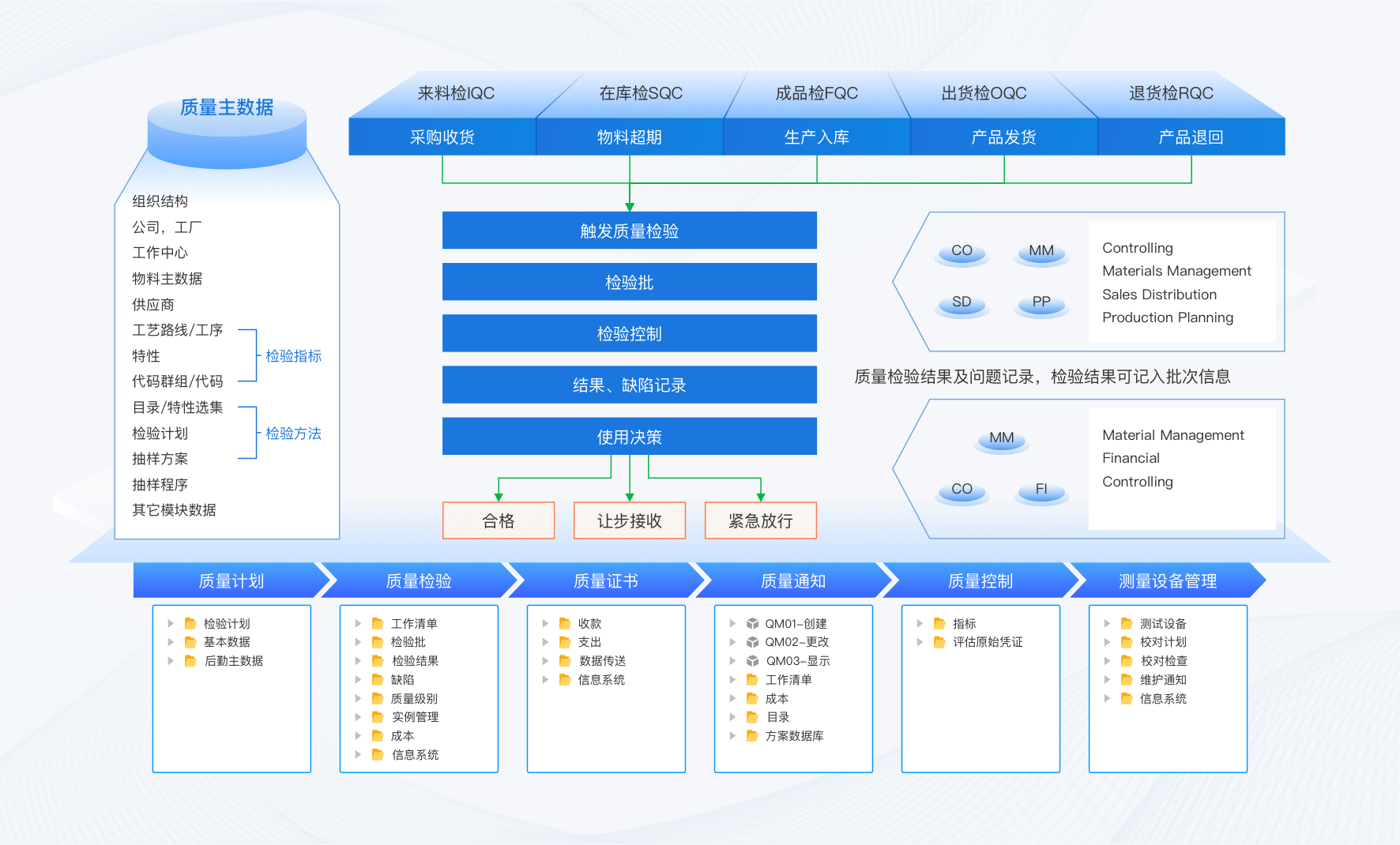Open the 测量设备管理 tab
Image resolution: width=1400 pixels, height=845 pixels.
coord(1167,581)
